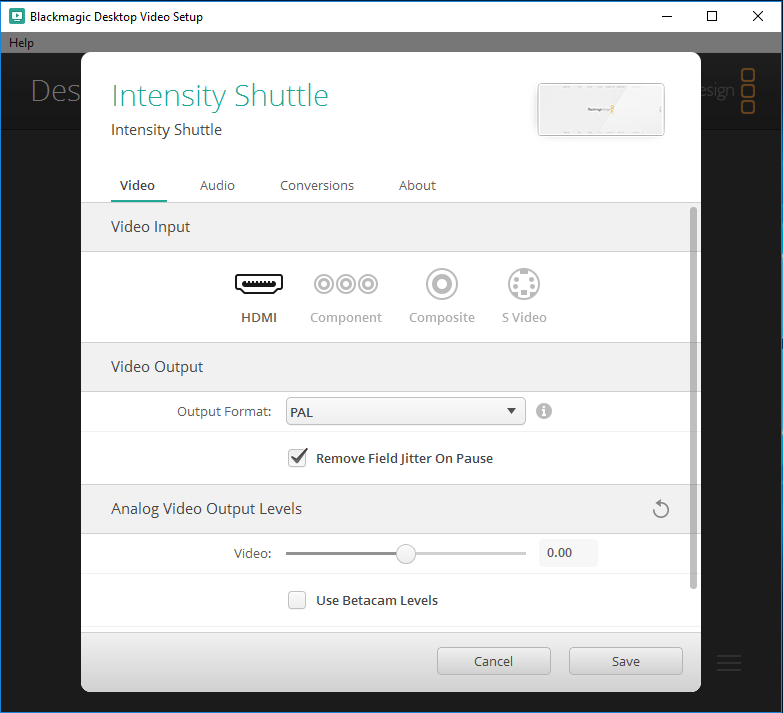The height and width of the screenshot is (713, 783).
Task: Click the Blackmagic app icon in title bar
Action: pyautogui.click(x=17, y=16)
